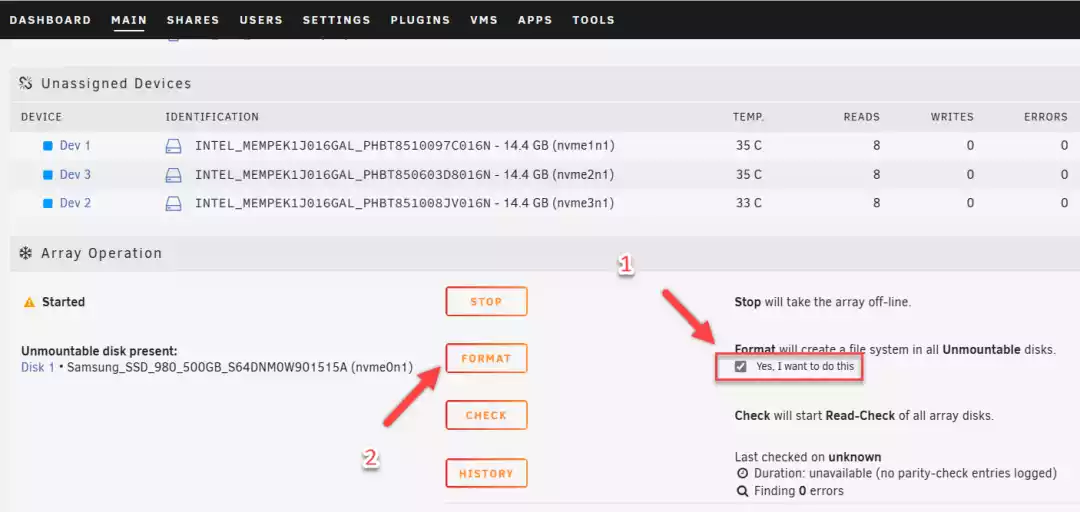The image size is (1080, 512).
Task: Click the disk icon beside Dev 3
Action: coord(174,175)
